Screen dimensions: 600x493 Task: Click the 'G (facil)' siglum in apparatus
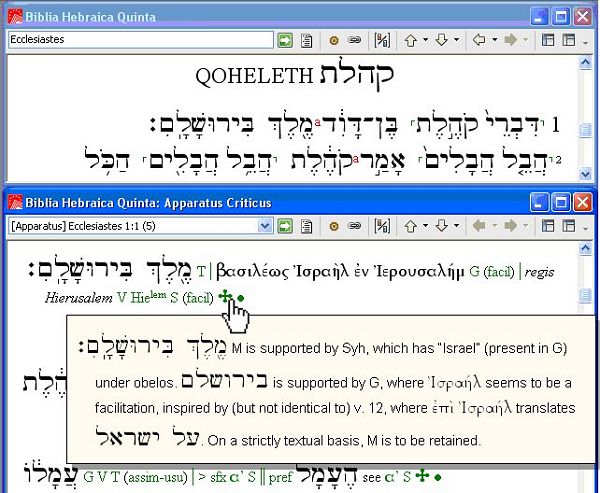pyautogui.click(x=491, y=272)
